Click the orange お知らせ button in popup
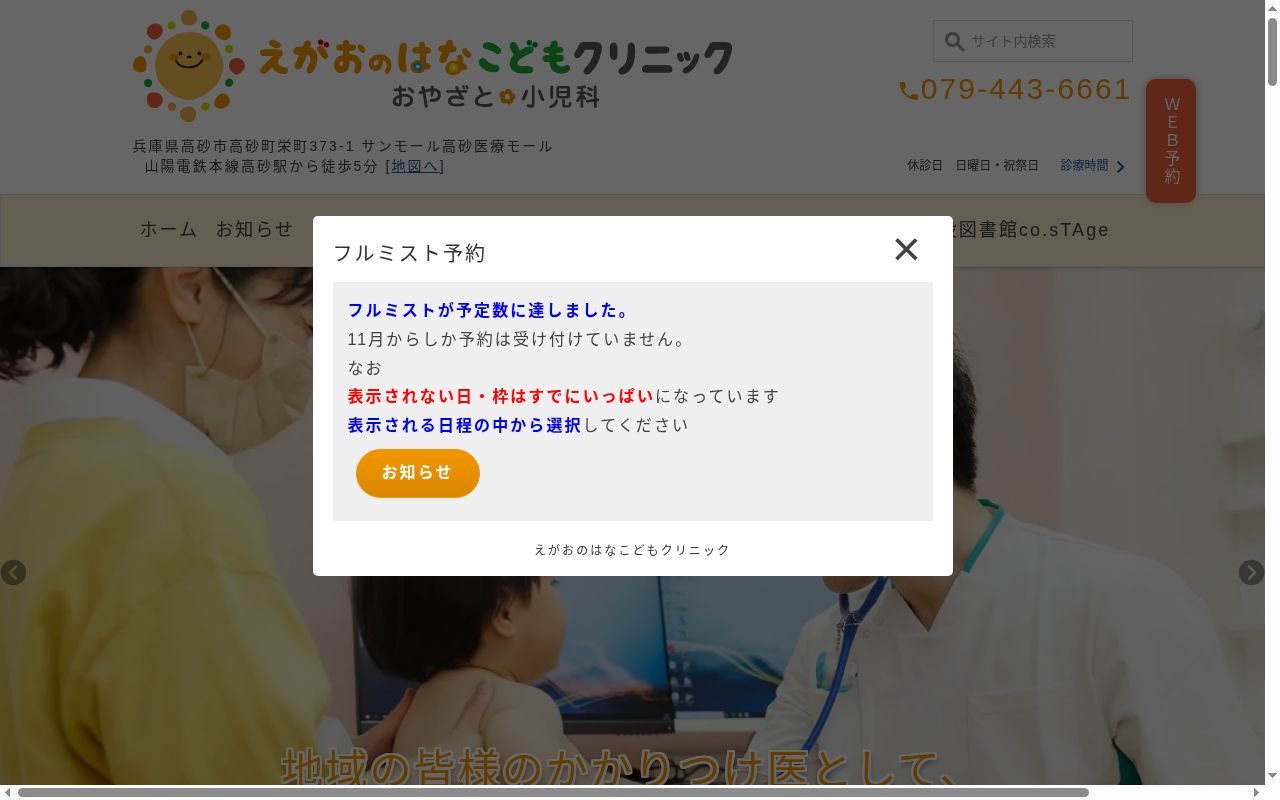This screenshot has height=800, width=1280. coord(418,473)
